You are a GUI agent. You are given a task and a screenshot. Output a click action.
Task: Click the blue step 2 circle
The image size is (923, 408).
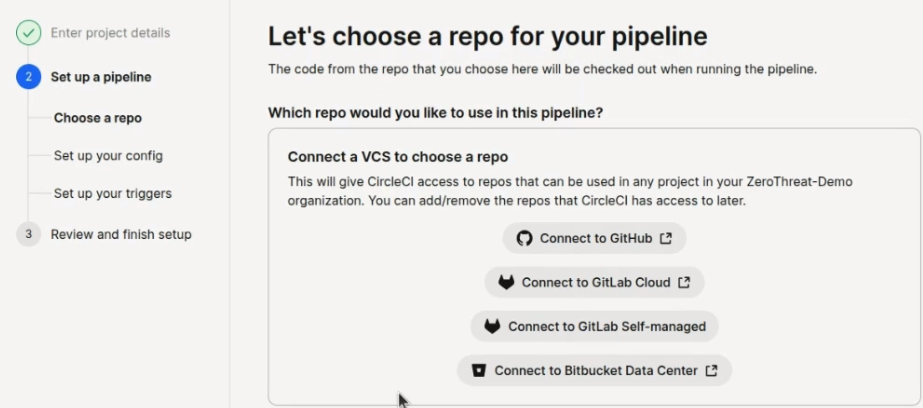(x=28, y=77)
